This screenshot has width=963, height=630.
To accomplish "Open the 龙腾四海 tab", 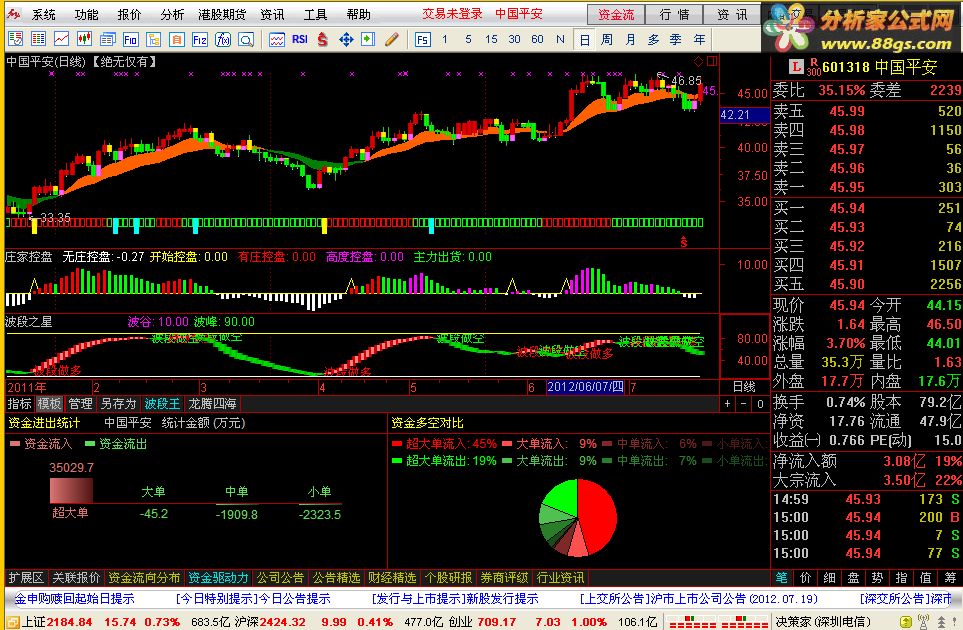I will (x=212, y=403).
